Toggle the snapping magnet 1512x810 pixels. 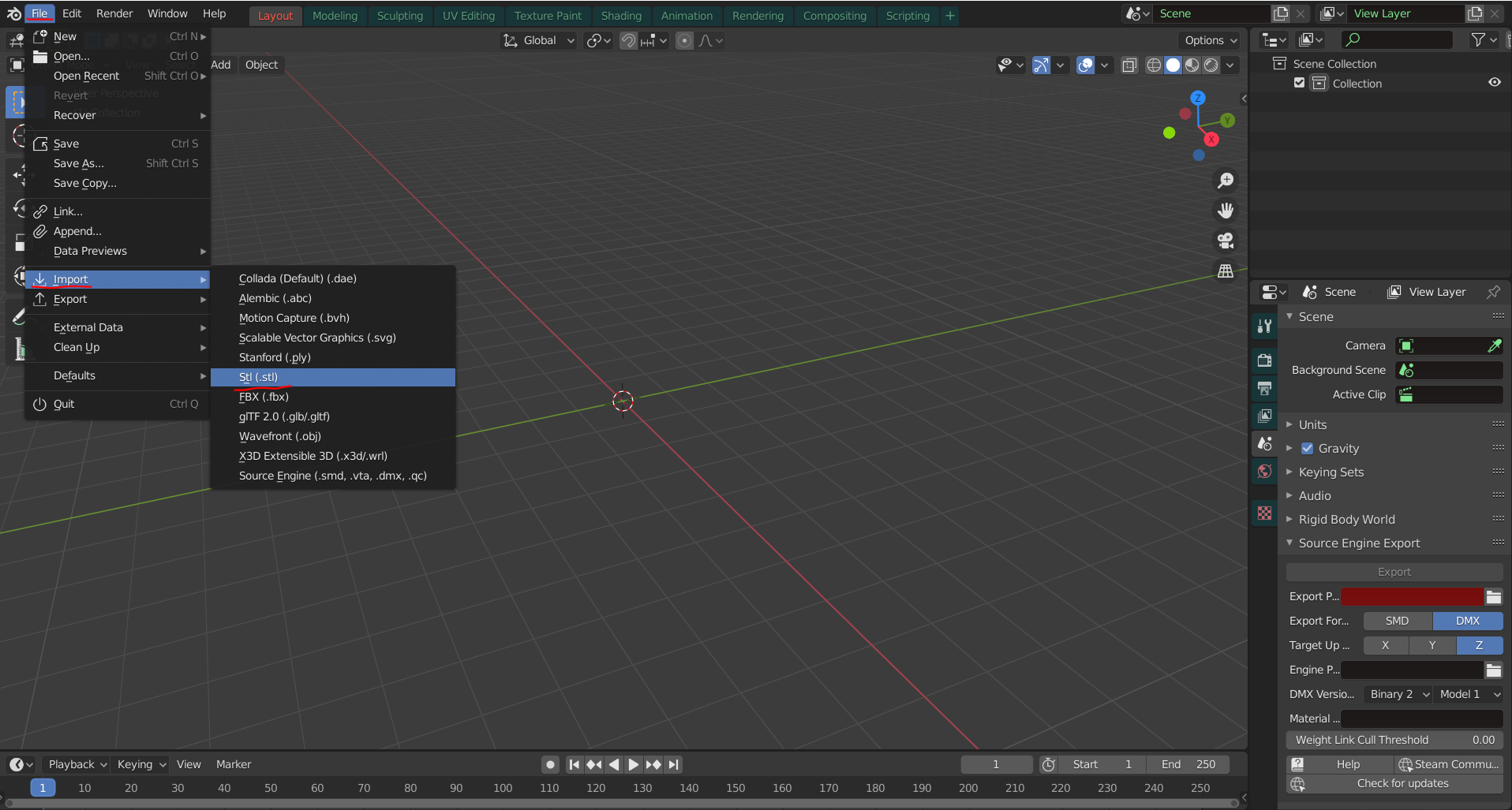pos(628,40)
